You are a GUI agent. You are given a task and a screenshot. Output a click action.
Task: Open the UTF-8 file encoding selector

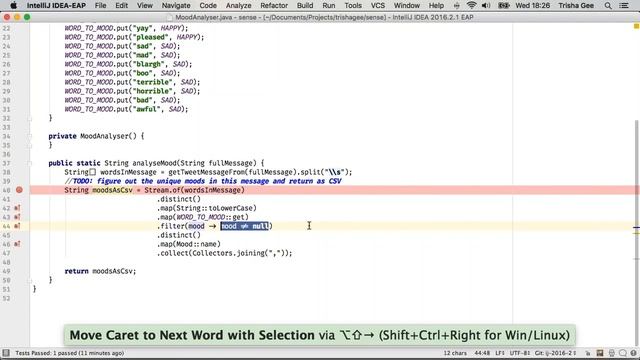tap(520, 353)
